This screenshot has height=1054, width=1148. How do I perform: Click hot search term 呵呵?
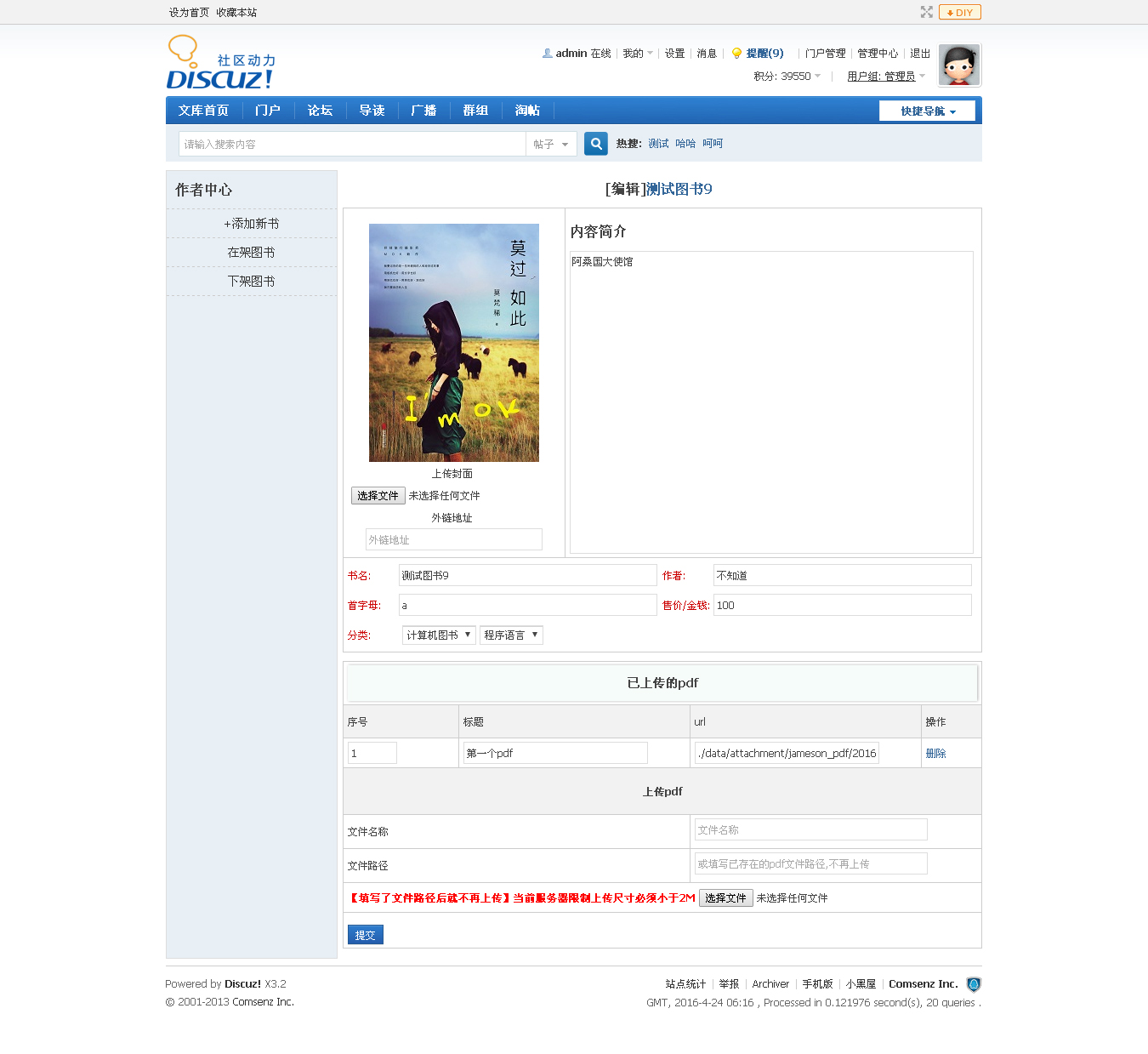click(x=713, y=144)
